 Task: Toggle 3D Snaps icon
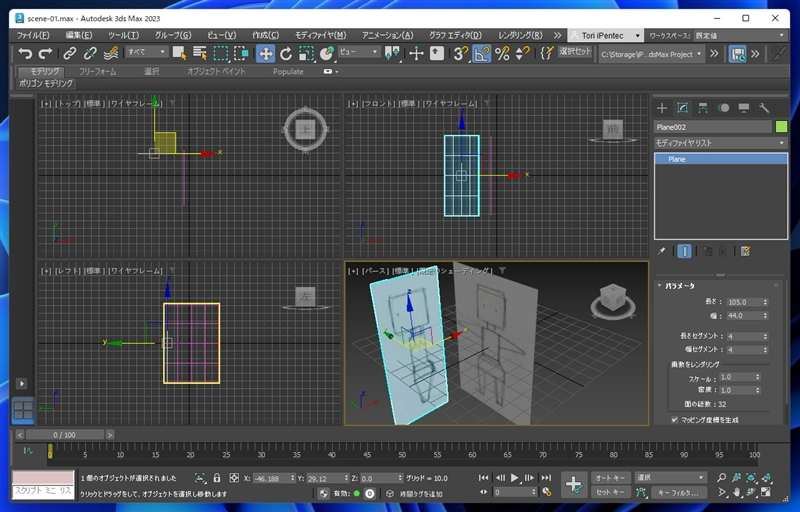tap(461, 53)
